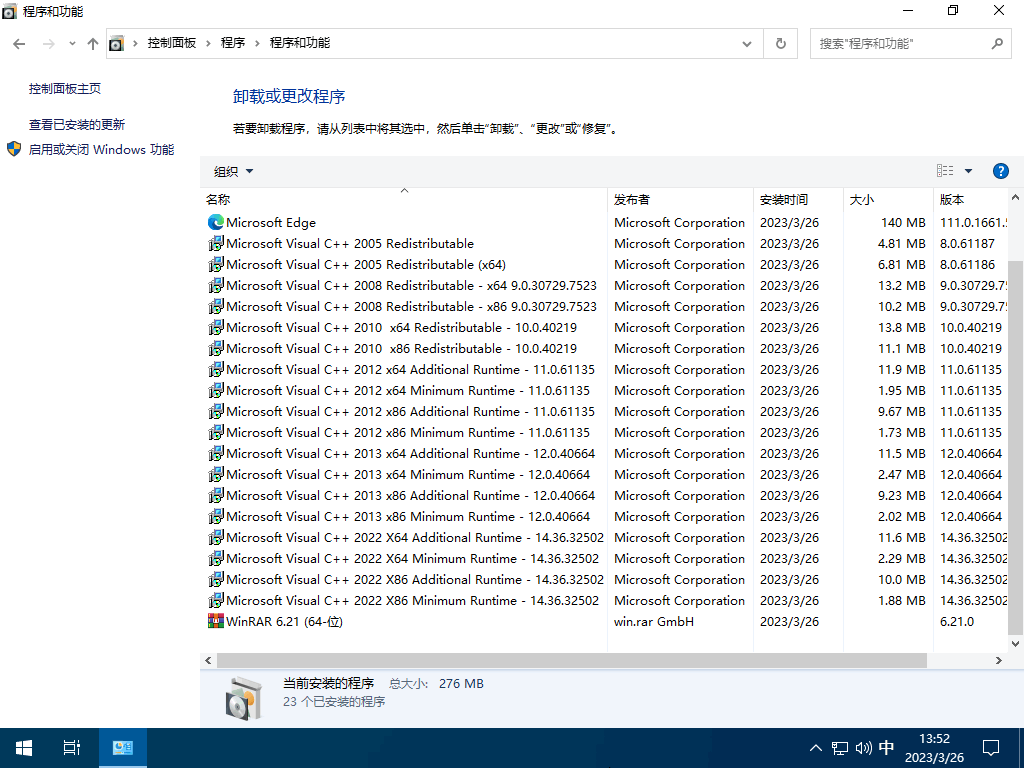Open the notification center icon
The image size is (1024, 768).
[x=990, y=747]
